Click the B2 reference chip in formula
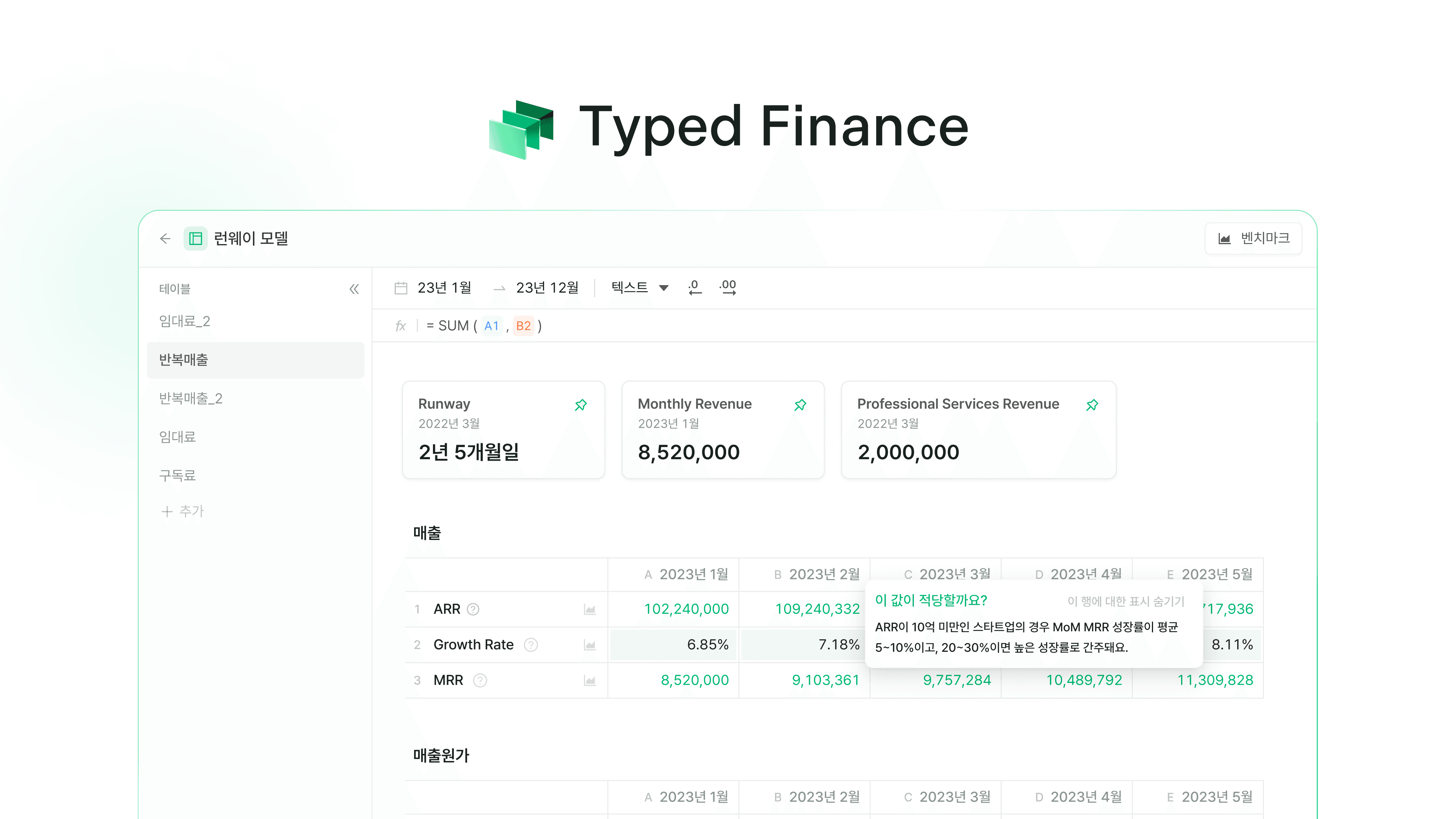The width and height of the screenshot is (1456, 819). (523, 326)
